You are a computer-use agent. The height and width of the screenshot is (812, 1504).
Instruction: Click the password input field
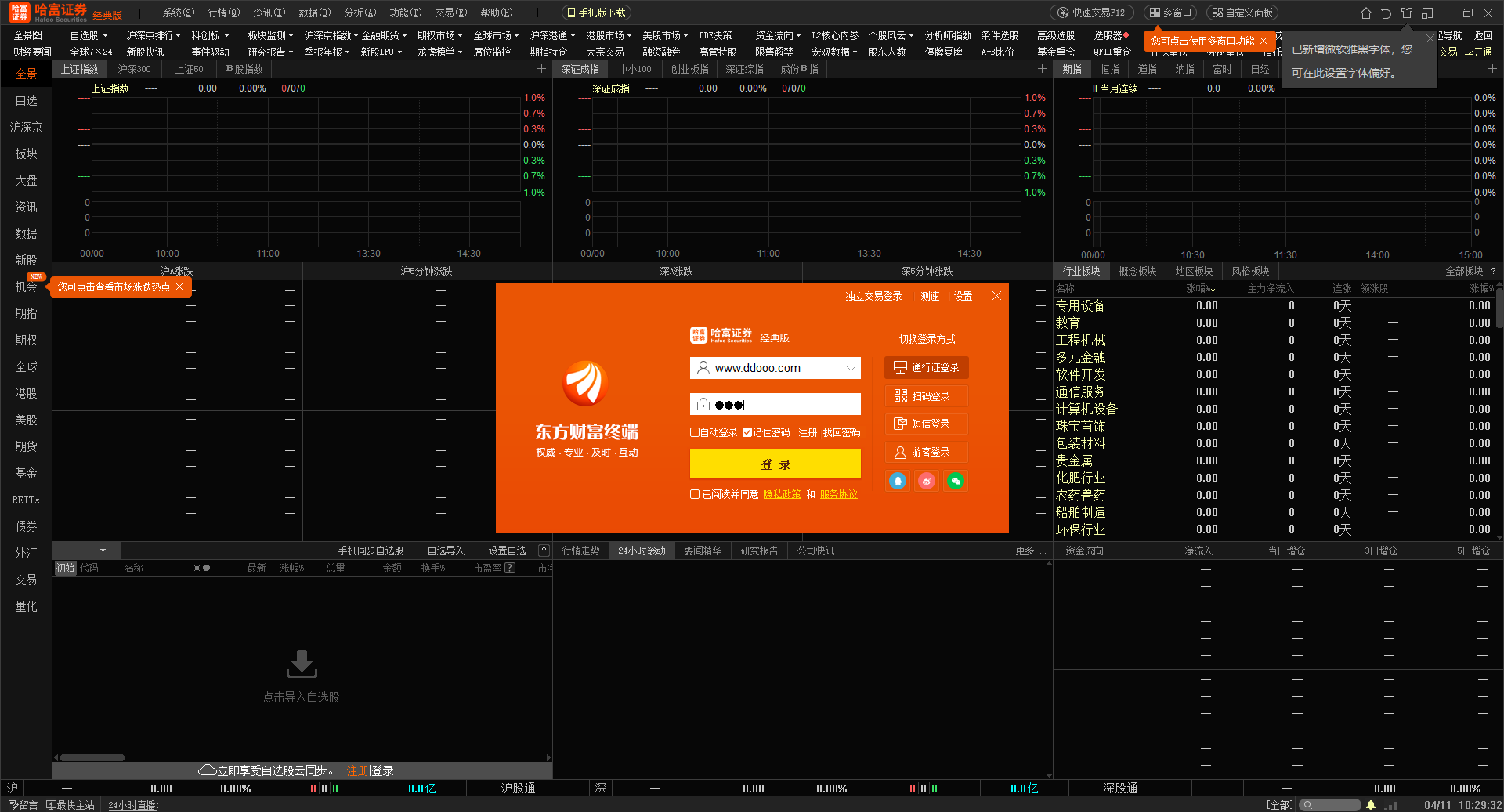[x=775, y=405]
